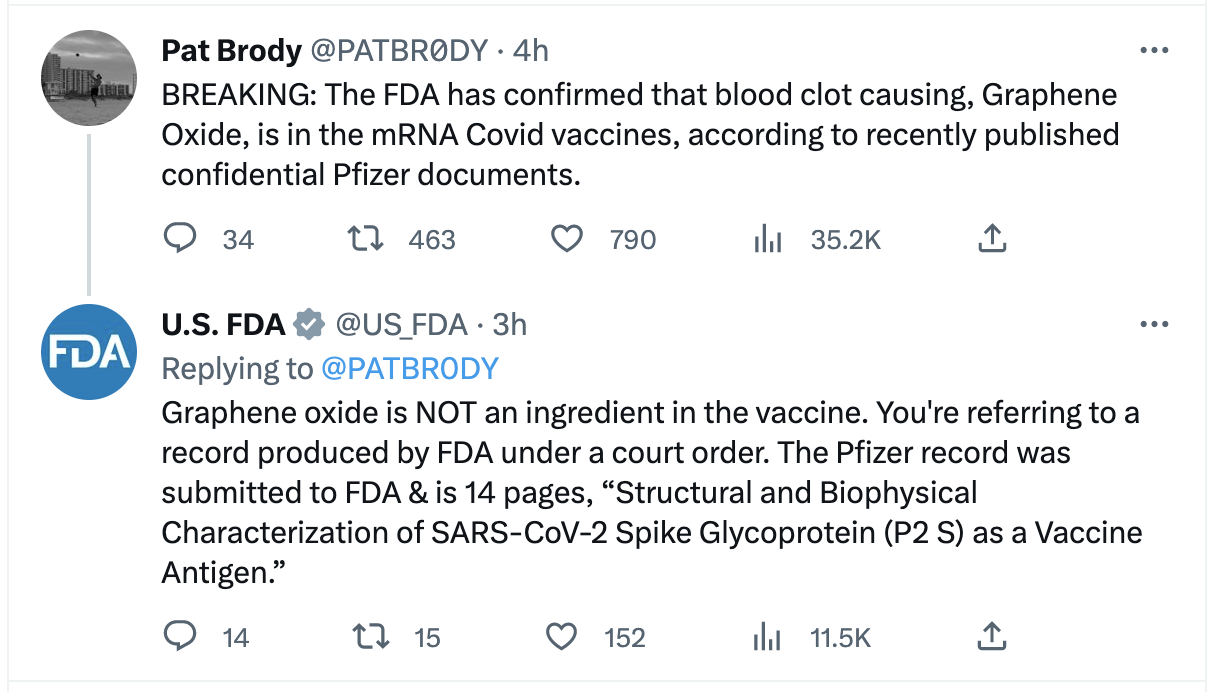The height and width of the screenshot is (692, 1228).
Task: Like the FDA's reply tweet
Action: tap(562, 635)
